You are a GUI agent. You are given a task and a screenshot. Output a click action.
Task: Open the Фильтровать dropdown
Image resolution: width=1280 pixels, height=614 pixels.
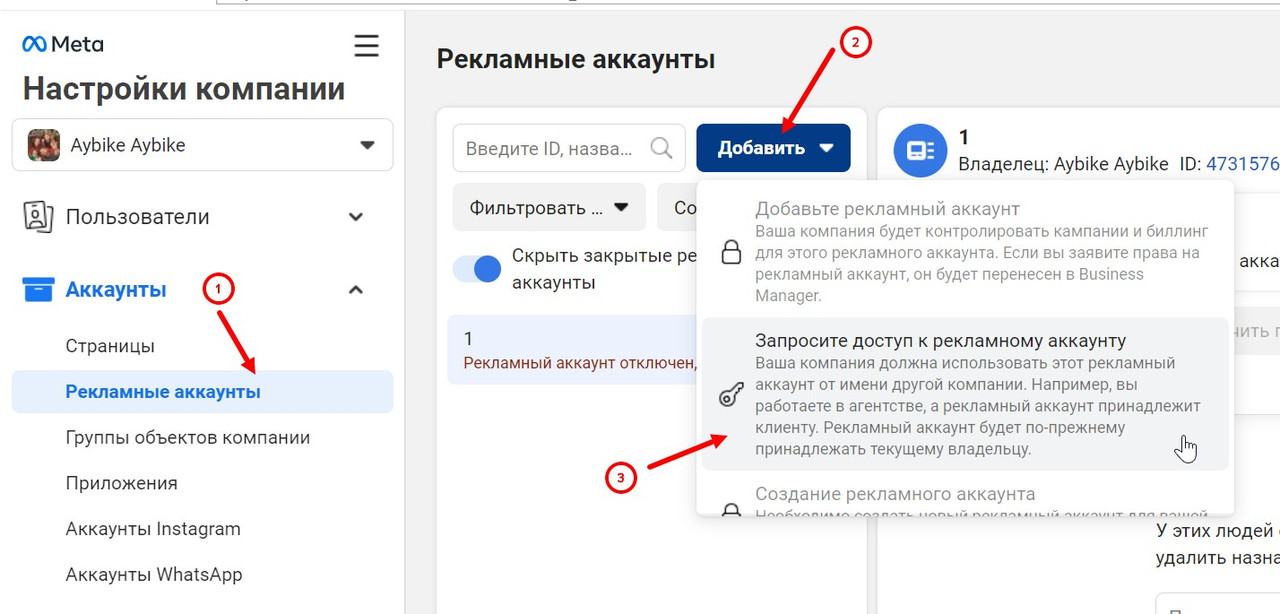[549, 208]
